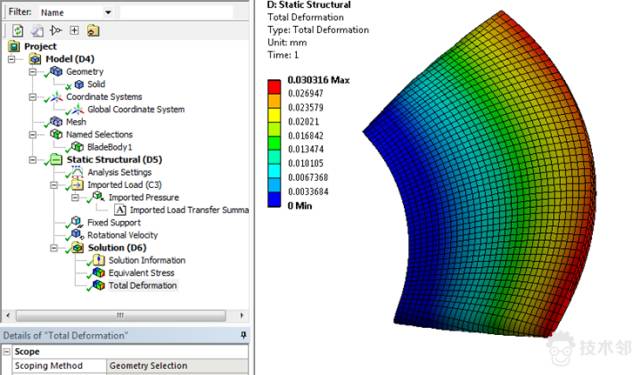Open Imported Load Transfer Summary item
The height and width of the screenshot is (375, 640).
[189, 210]
